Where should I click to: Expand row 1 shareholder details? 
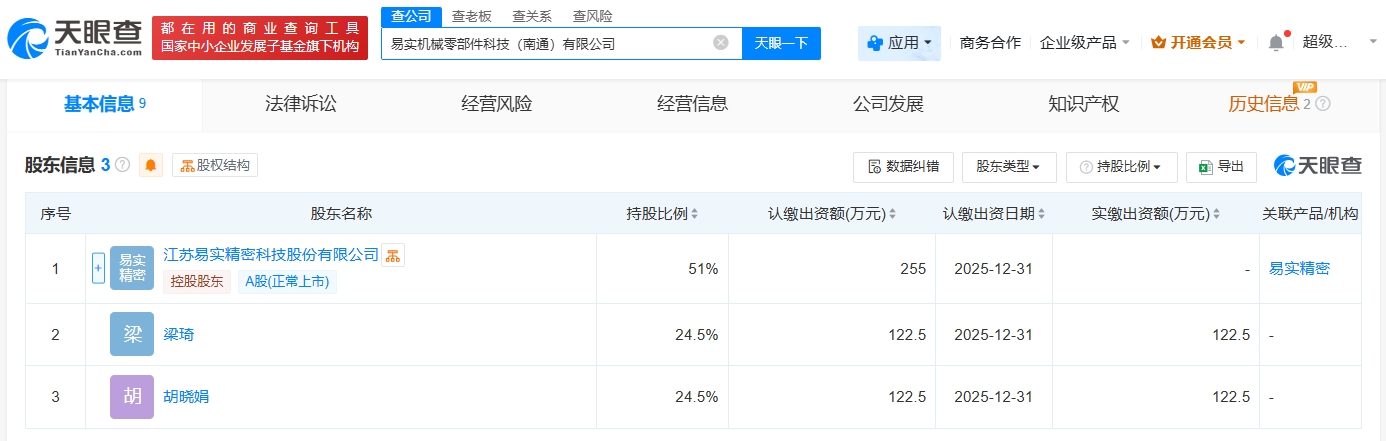point(98,268)
